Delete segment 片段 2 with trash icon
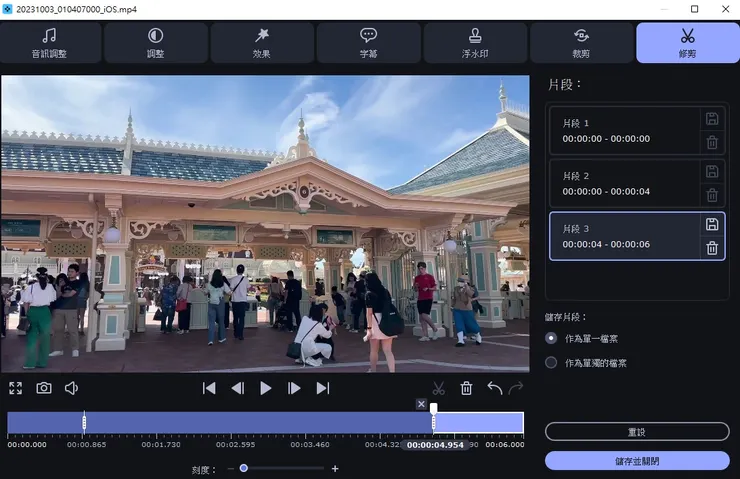 (712, 195)
